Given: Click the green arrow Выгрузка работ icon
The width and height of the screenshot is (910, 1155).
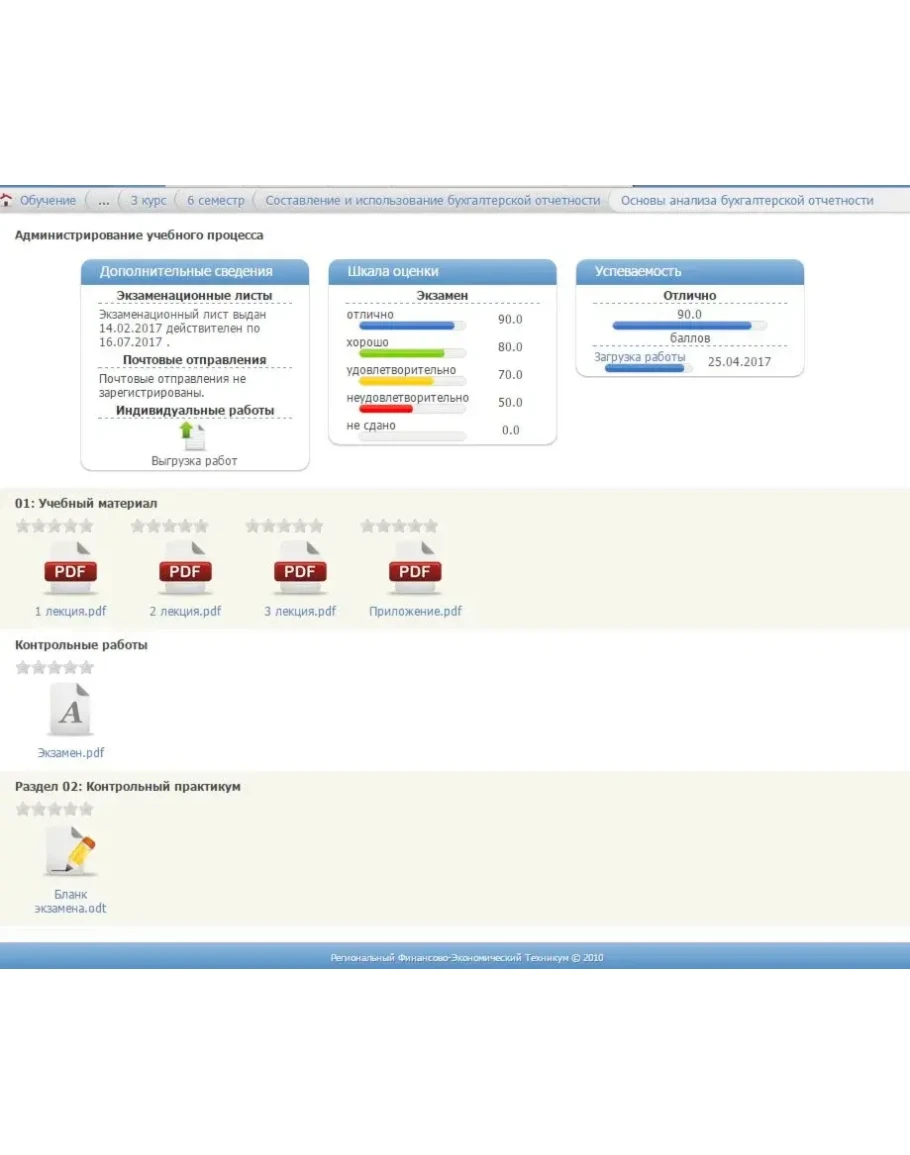Looking at the screenshot, I should tap(192, 436).
